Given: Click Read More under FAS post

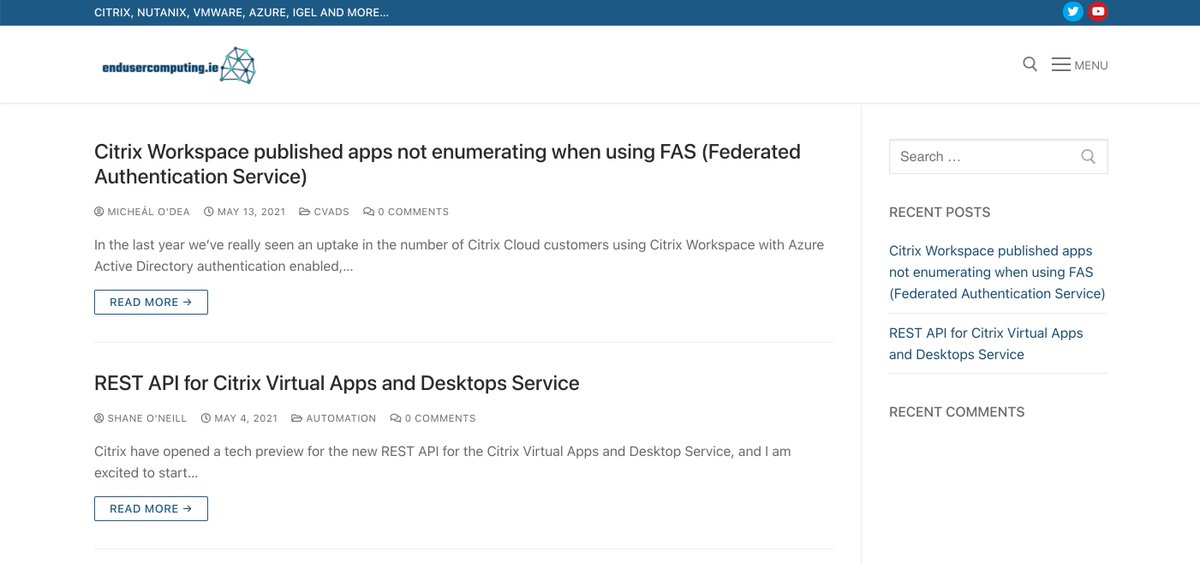Looking at the screenshot, I should tap(151, 302).
